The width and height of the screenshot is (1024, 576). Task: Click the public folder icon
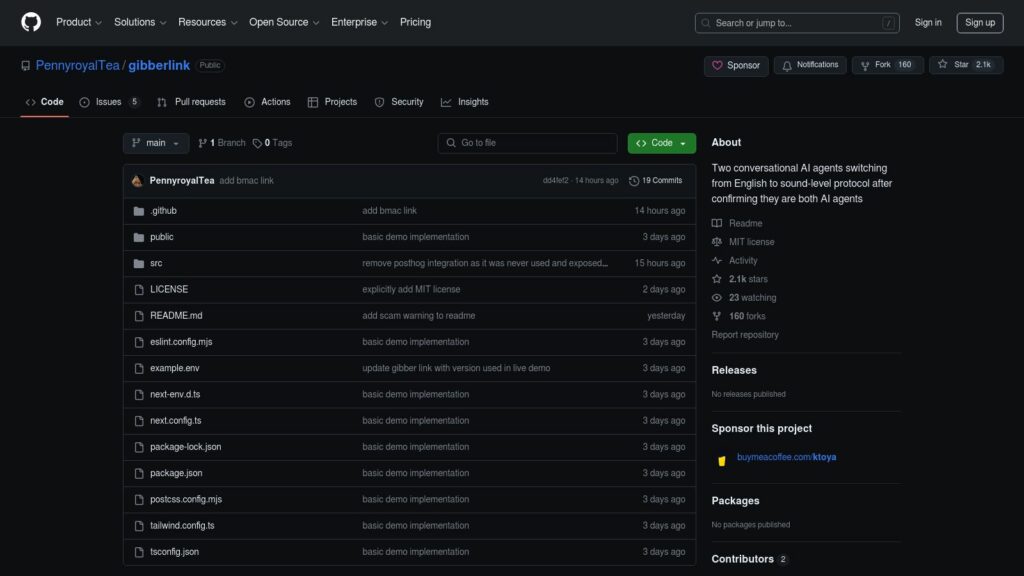(138, 237)
